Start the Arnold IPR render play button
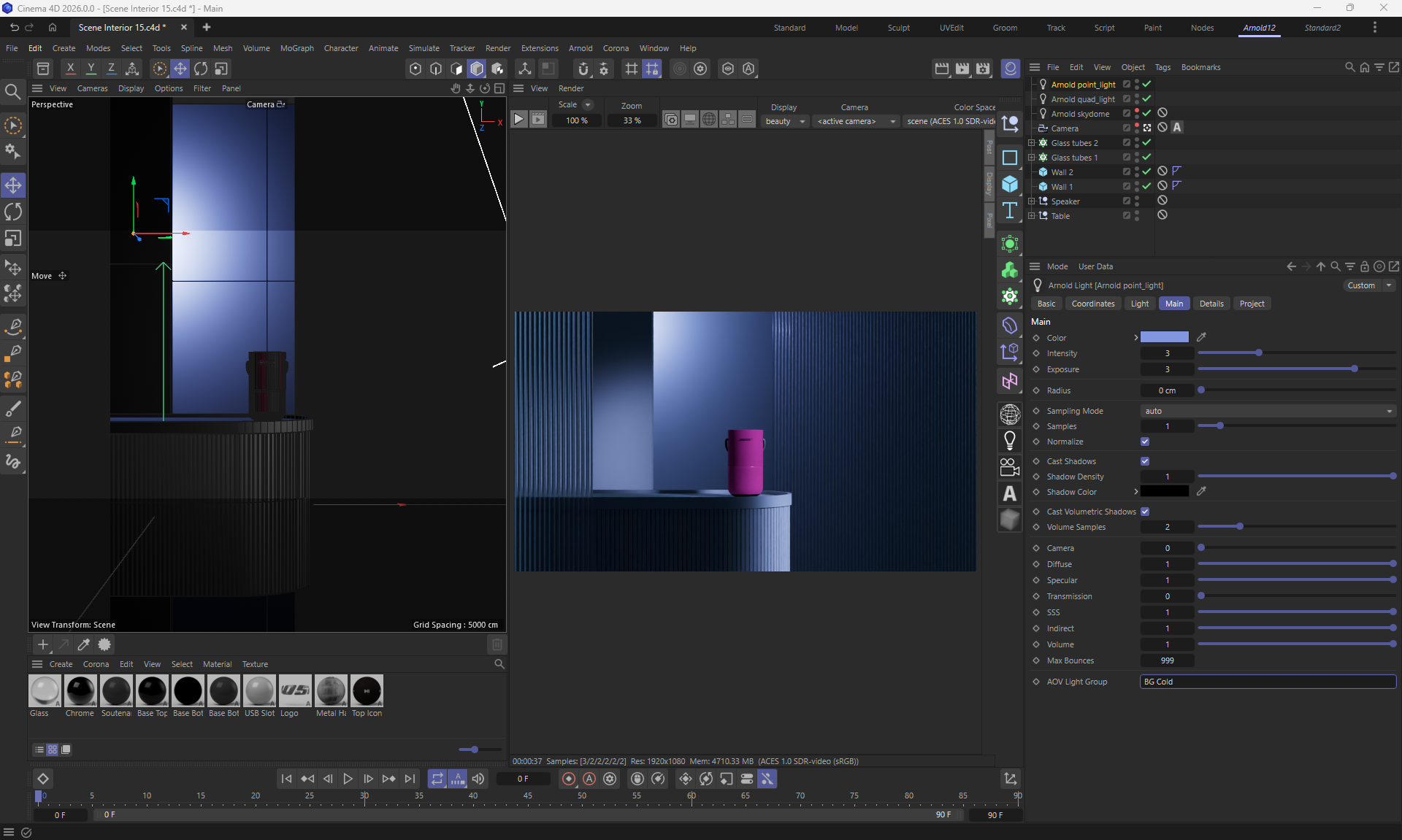1402x840 pixels. coord(518,120)
